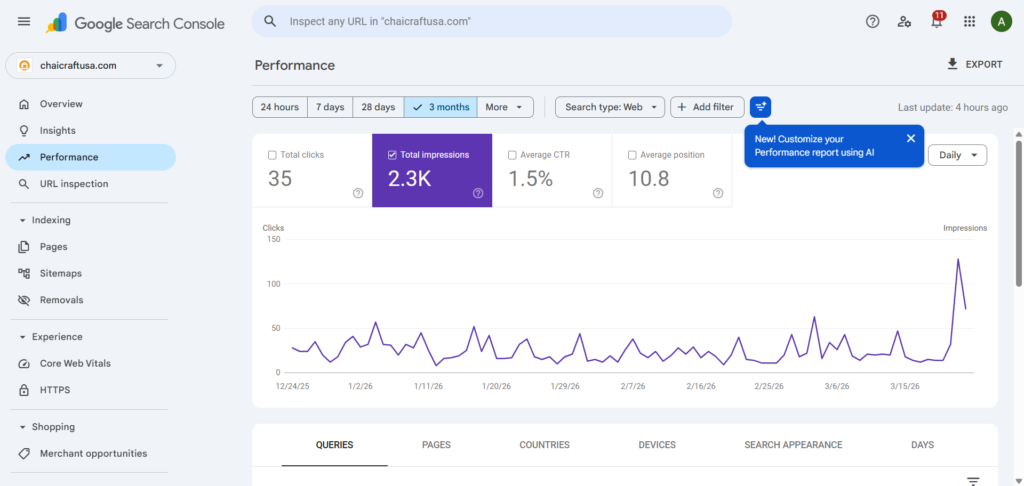1024x486 pixels.
Task: Click the Export button
Action: [974, 64]
